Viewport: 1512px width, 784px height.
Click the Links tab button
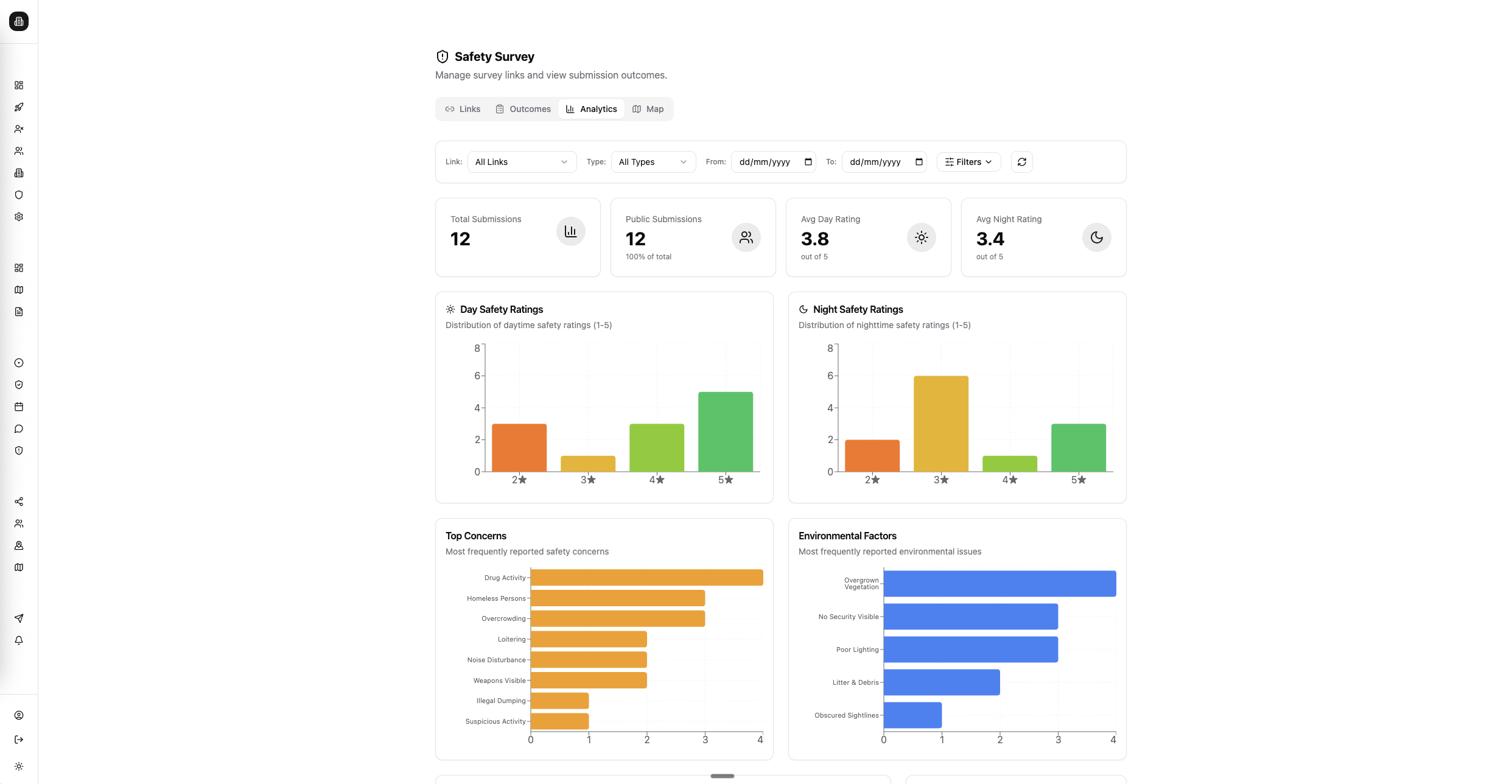coord(463,108)
